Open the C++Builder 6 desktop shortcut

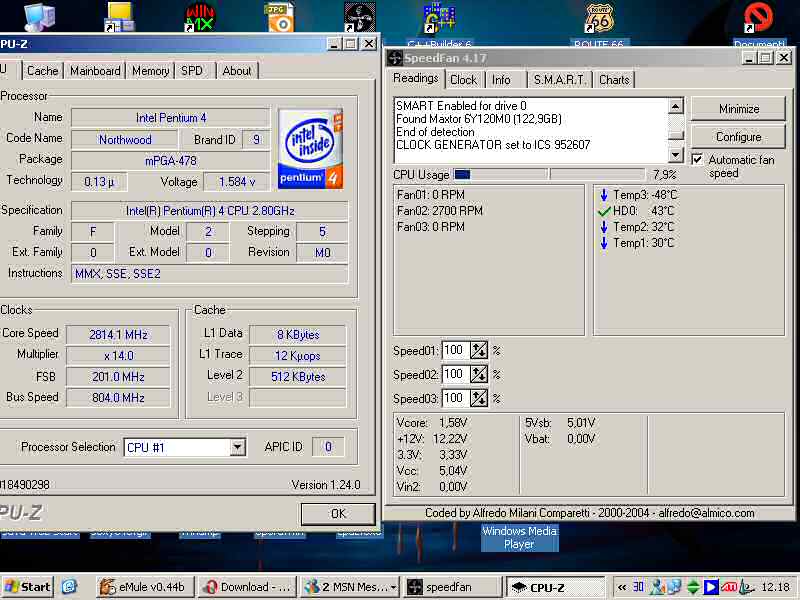pos(439,17)
